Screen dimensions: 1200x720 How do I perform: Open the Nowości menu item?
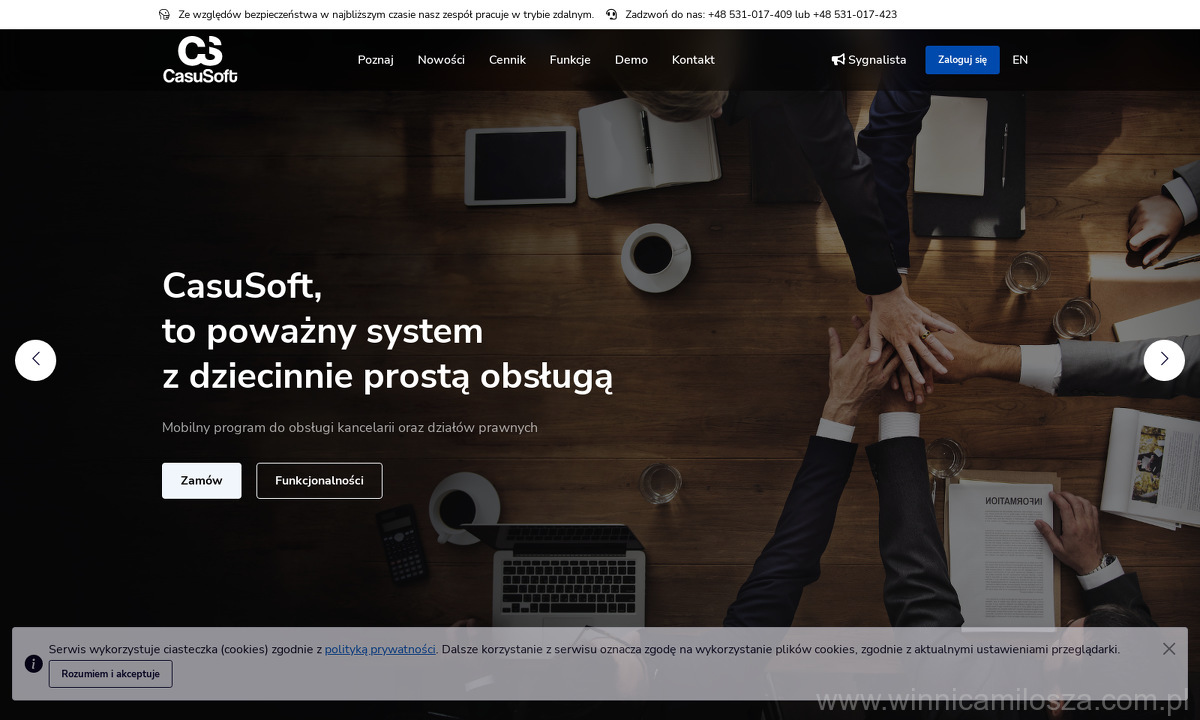(x=441, y=60)
